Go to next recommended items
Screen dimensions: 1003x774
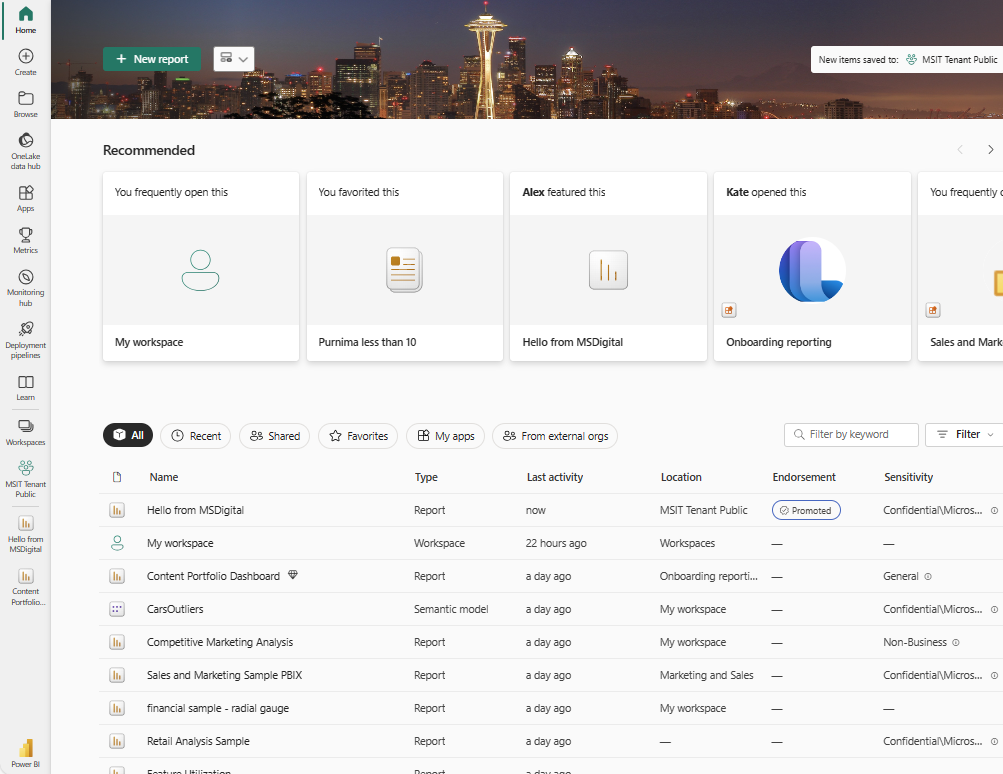(x=990, y=150)
